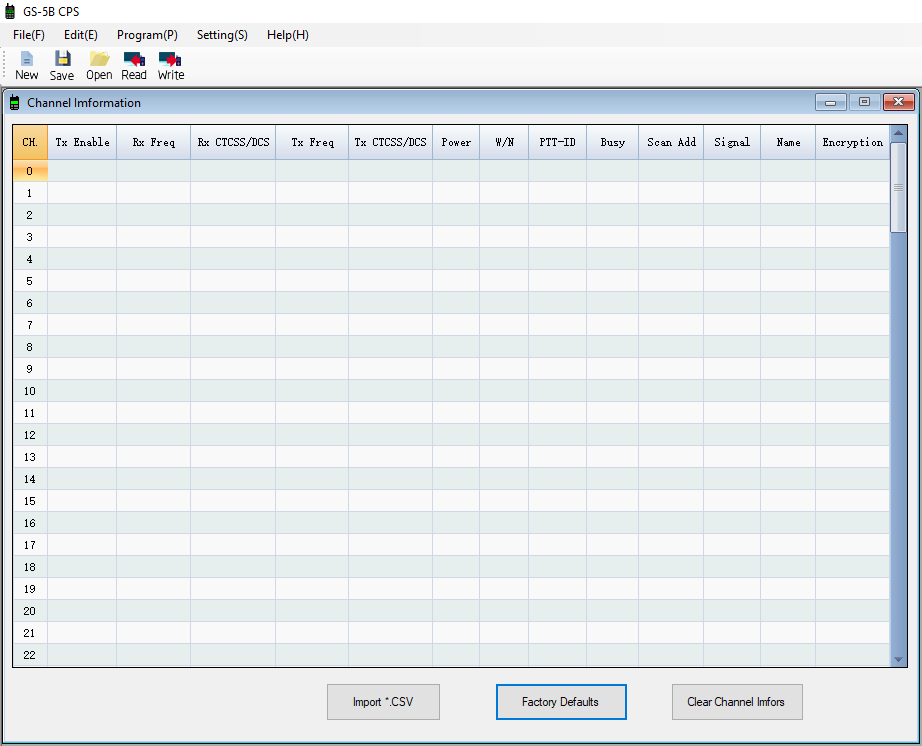Click the New file toolbar icon
This screenshot has width=922, height=746.
pyautogui.click(x=27, y=60)
